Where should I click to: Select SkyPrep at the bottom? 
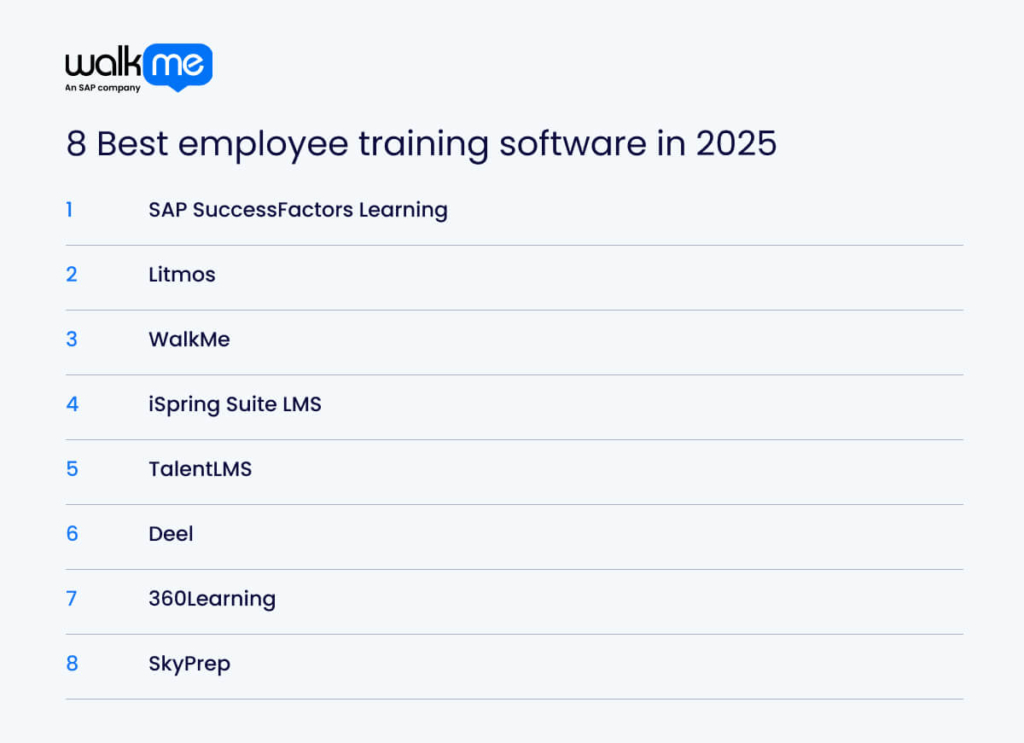click(189, 664)
